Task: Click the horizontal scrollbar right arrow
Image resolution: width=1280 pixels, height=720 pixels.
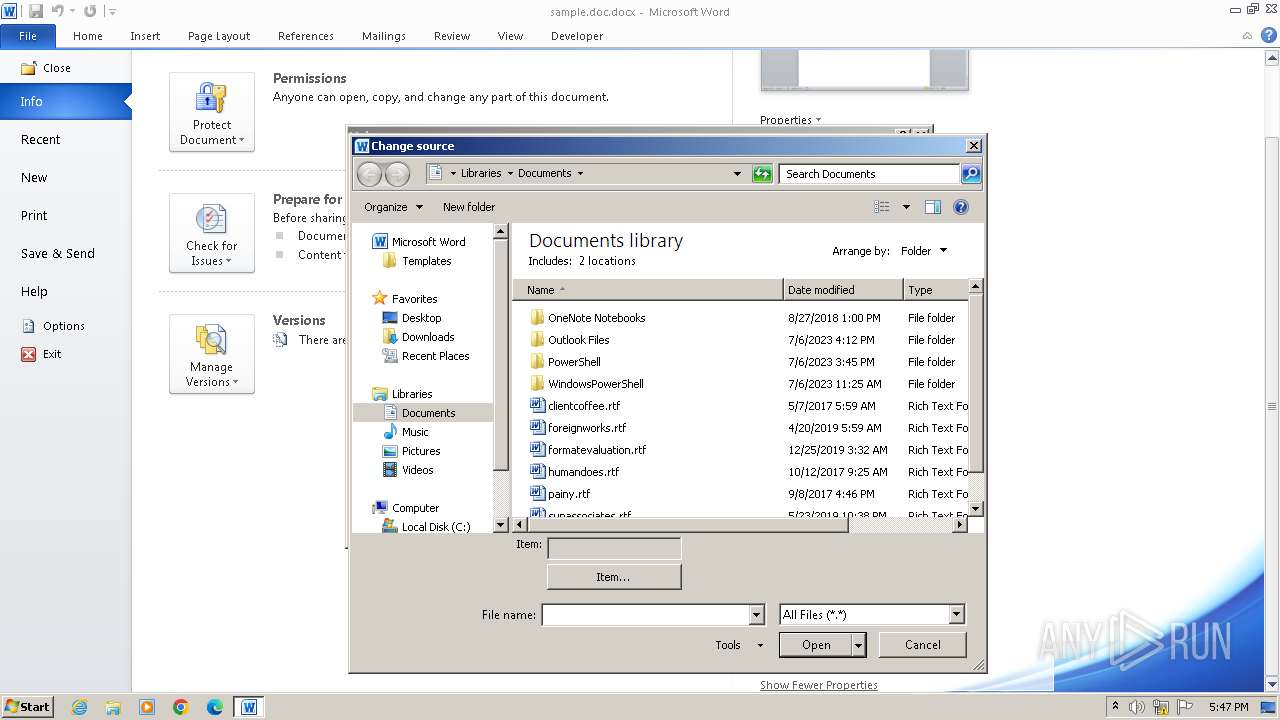Action: [960, 524]
